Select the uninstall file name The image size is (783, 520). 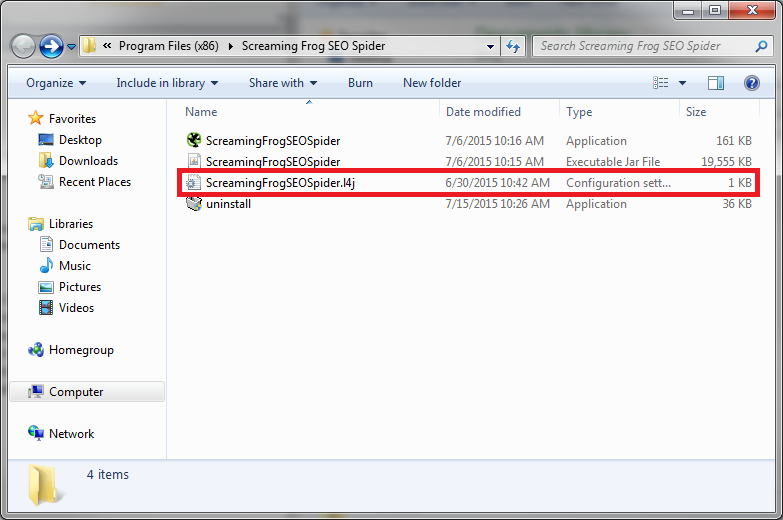pyautogui.click(x=228, y=204)
